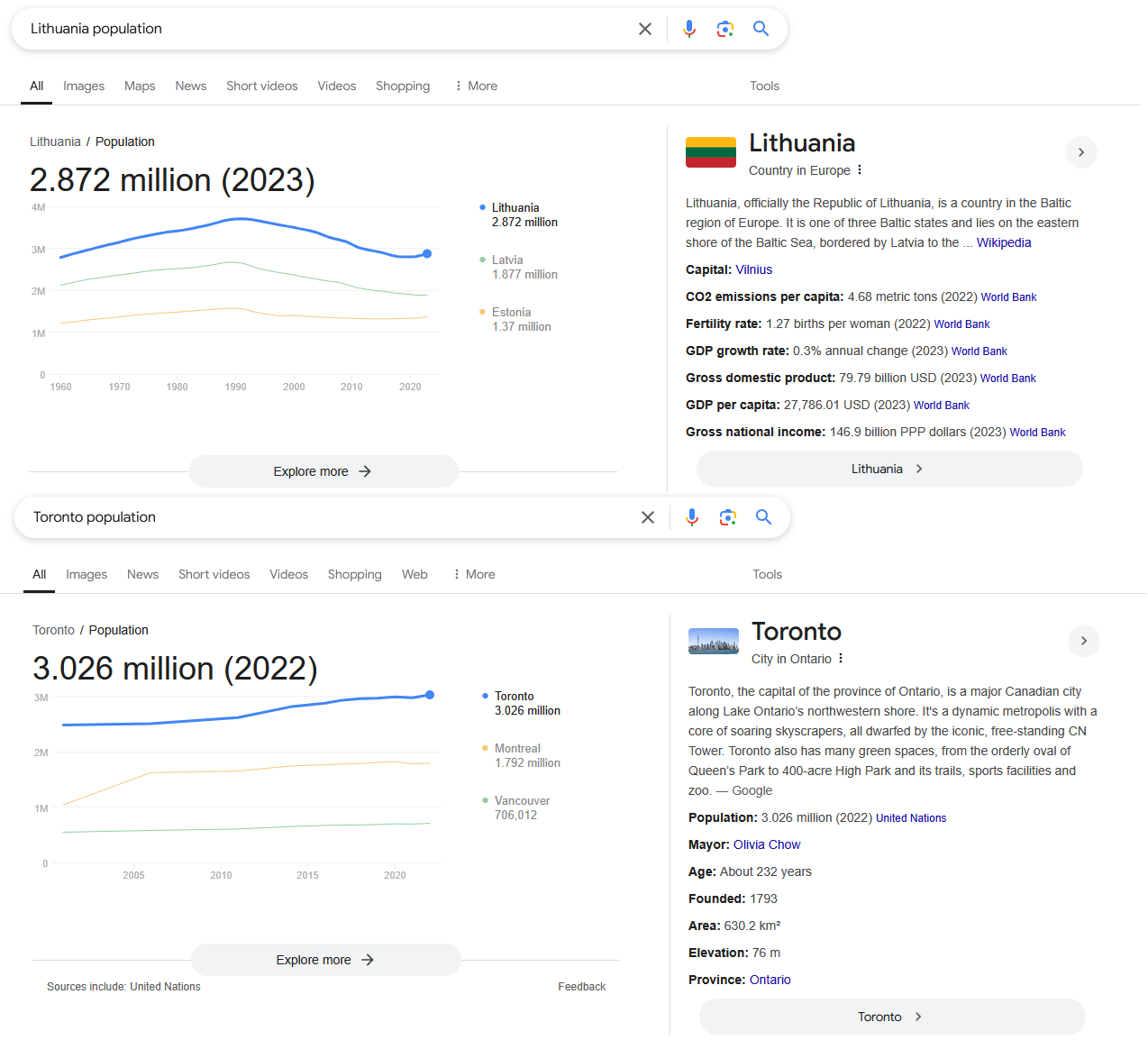
Task: Select Images tab in Toronto results
Action: (87, 574)
